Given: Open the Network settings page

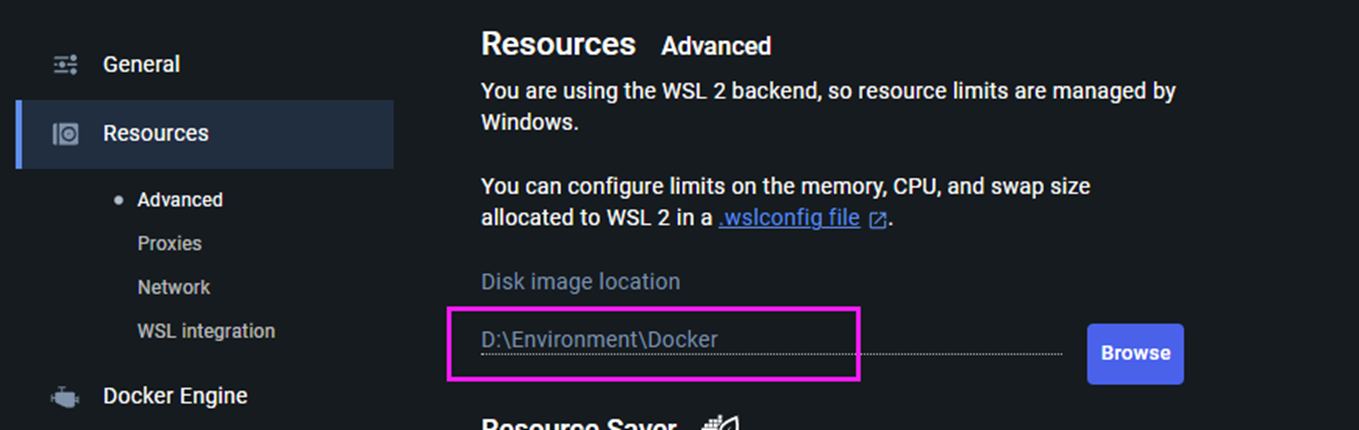Looking at the screenshot, I should (x=174, y=287).
